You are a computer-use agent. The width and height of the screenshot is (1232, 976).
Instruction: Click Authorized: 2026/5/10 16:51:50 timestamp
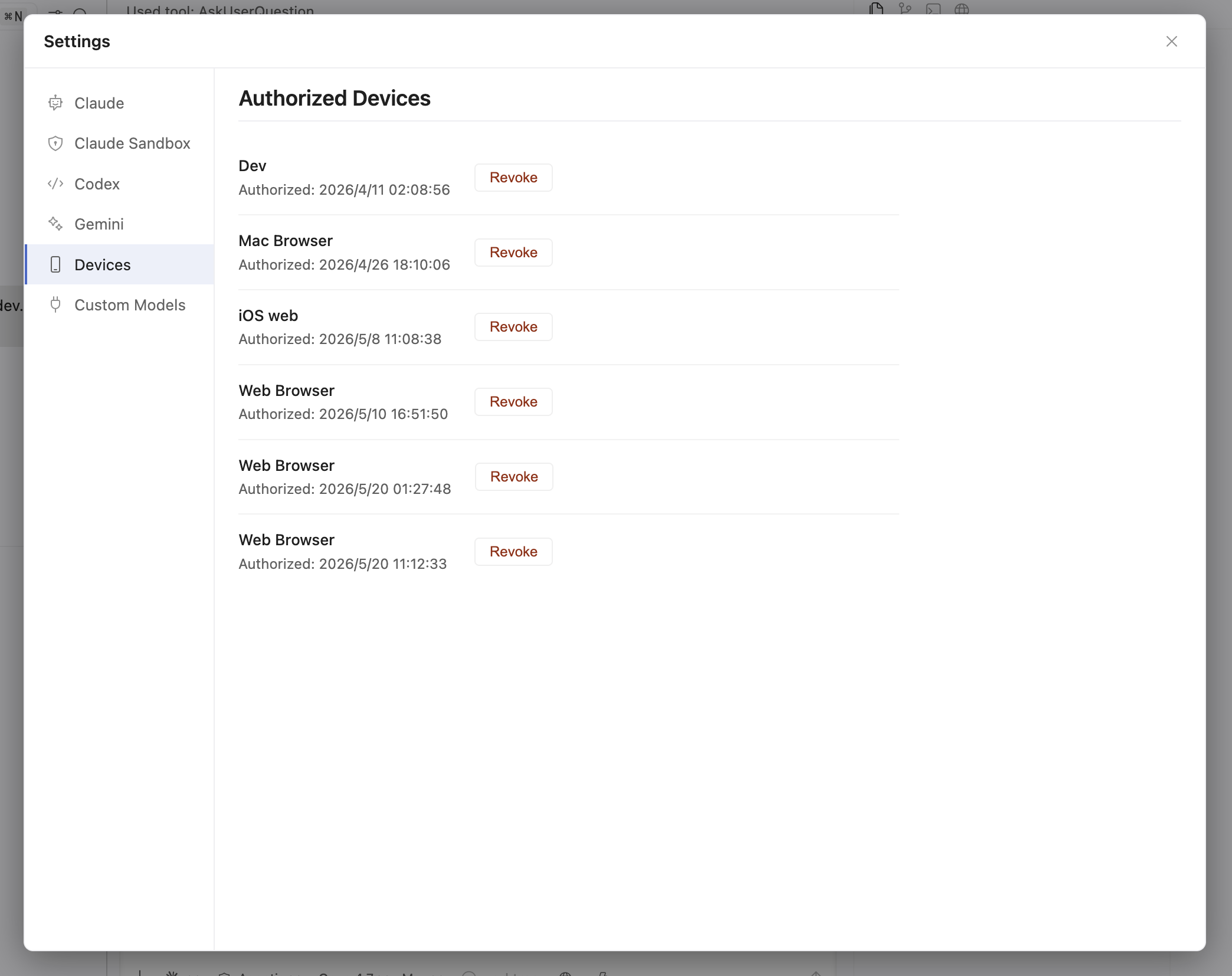click(x=343, y=414)
